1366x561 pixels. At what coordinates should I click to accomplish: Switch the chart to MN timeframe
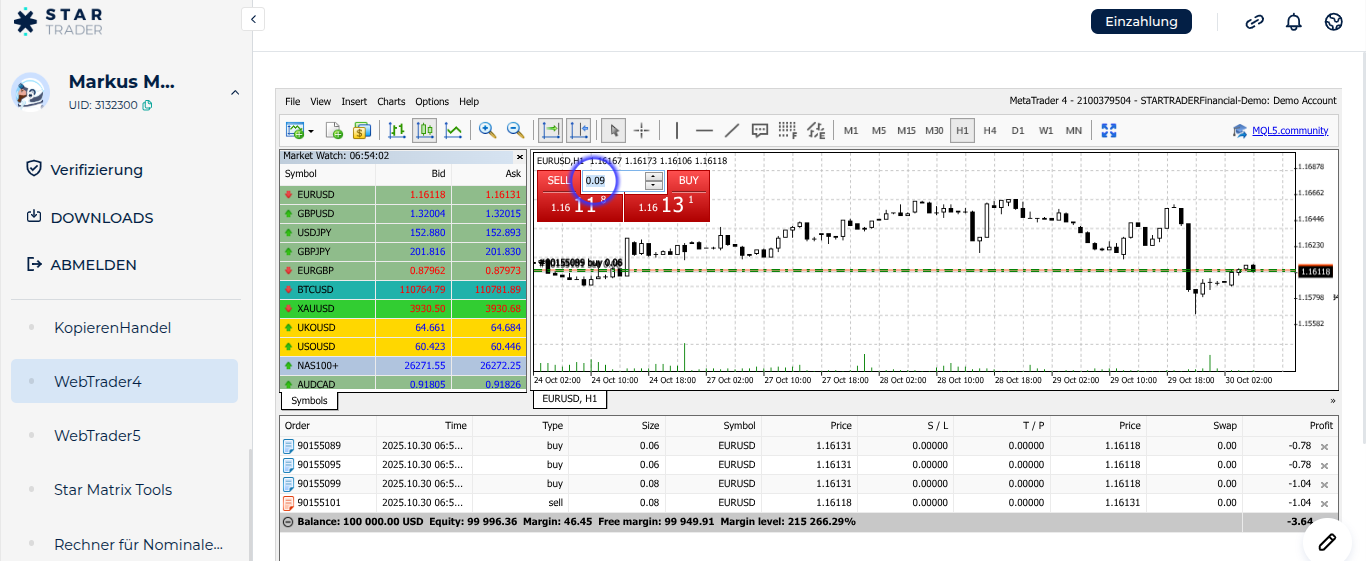(x=1073, y=130)
